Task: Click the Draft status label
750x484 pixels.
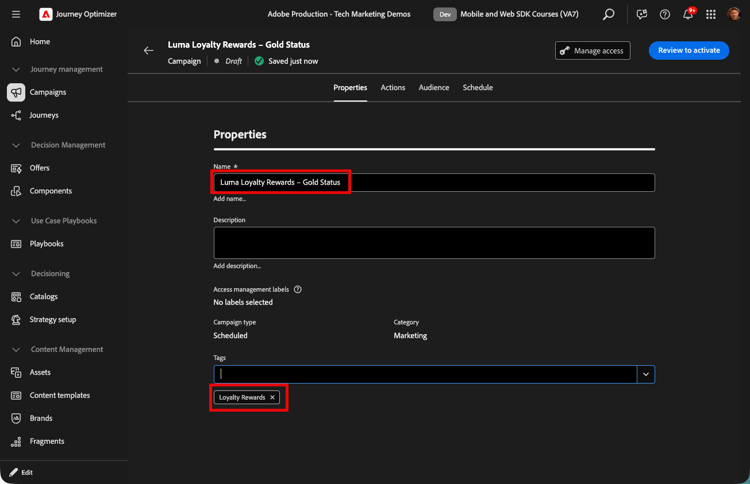Action: 233,61
